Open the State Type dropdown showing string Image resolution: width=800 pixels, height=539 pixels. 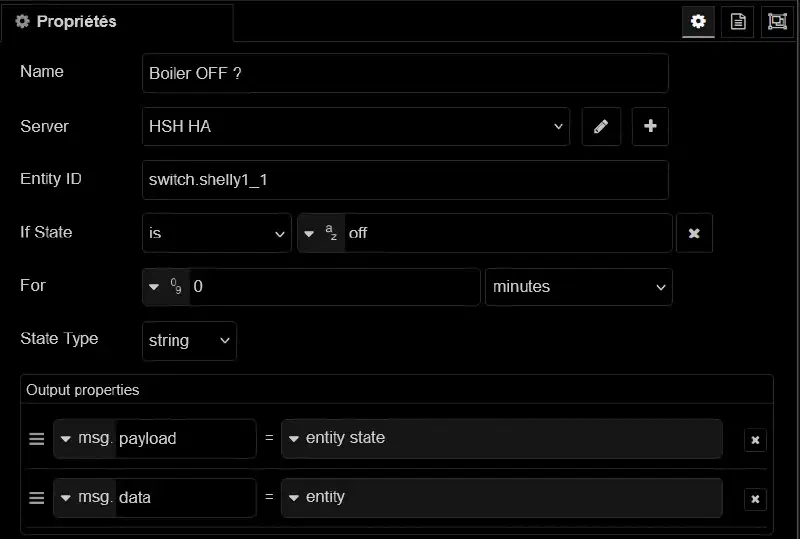pyautogui.click(x=189, y=340)
